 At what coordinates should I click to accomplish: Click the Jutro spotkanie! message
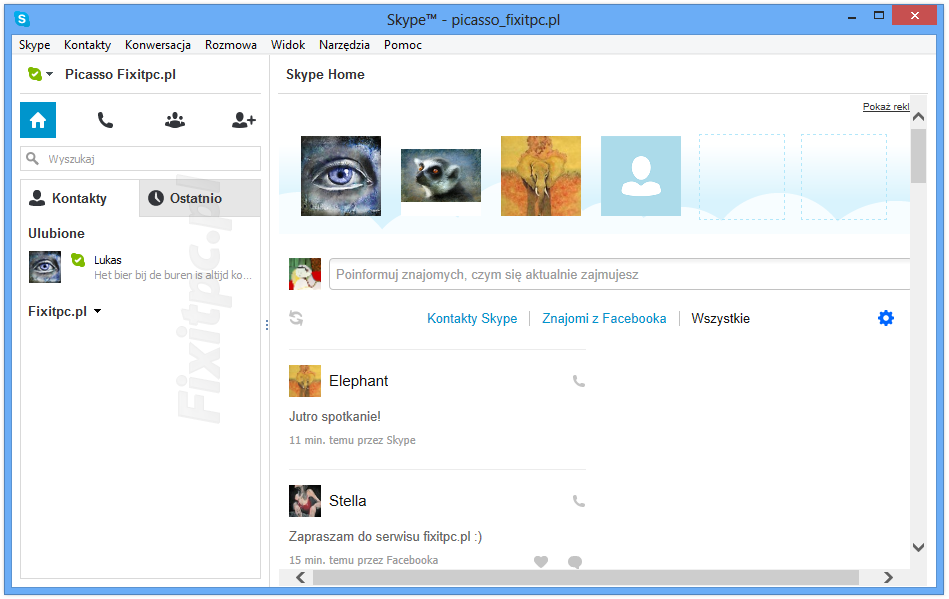click(x=335, y=416)
